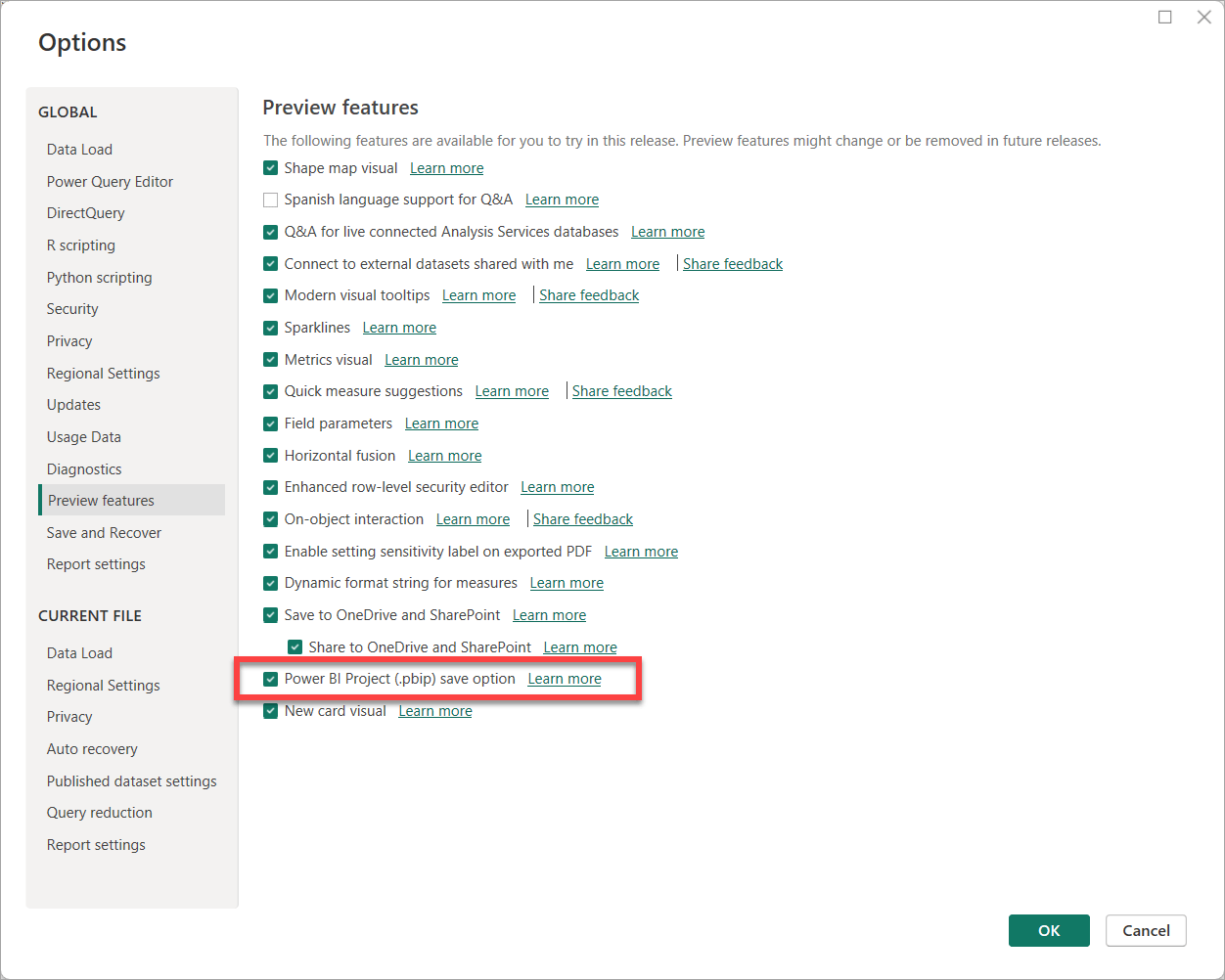Uncheck the Field parameters option
The height and width of the screenshot is (980, 1225).
pos(271,423)
